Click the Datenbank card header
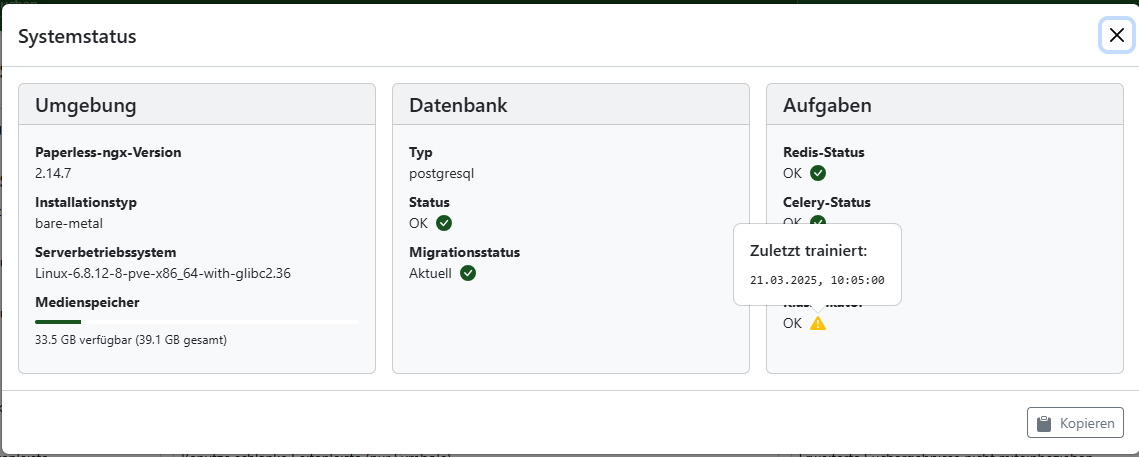 coord(570,105)
